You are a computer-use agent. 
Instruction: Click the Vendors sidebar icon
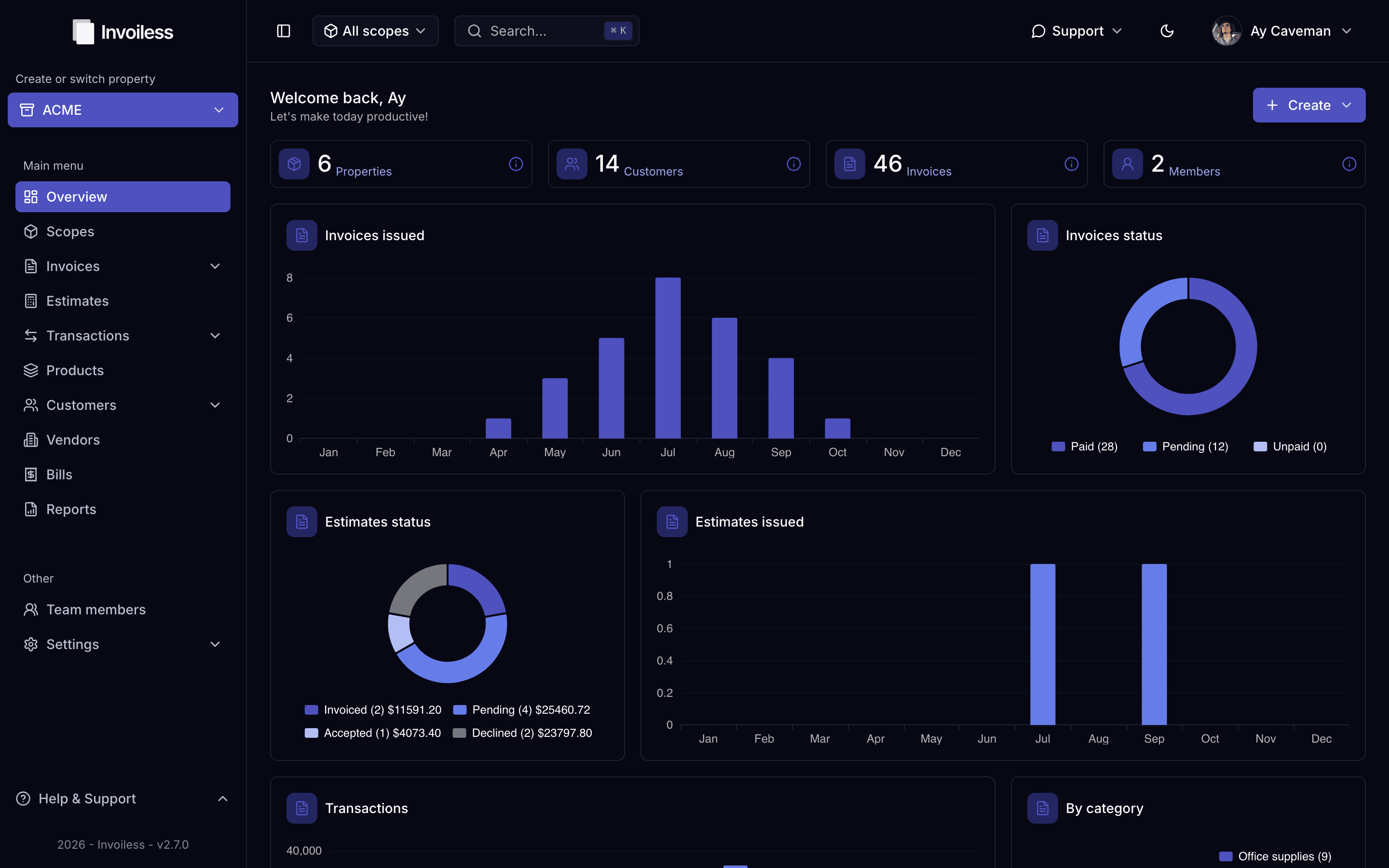(31, 440)
